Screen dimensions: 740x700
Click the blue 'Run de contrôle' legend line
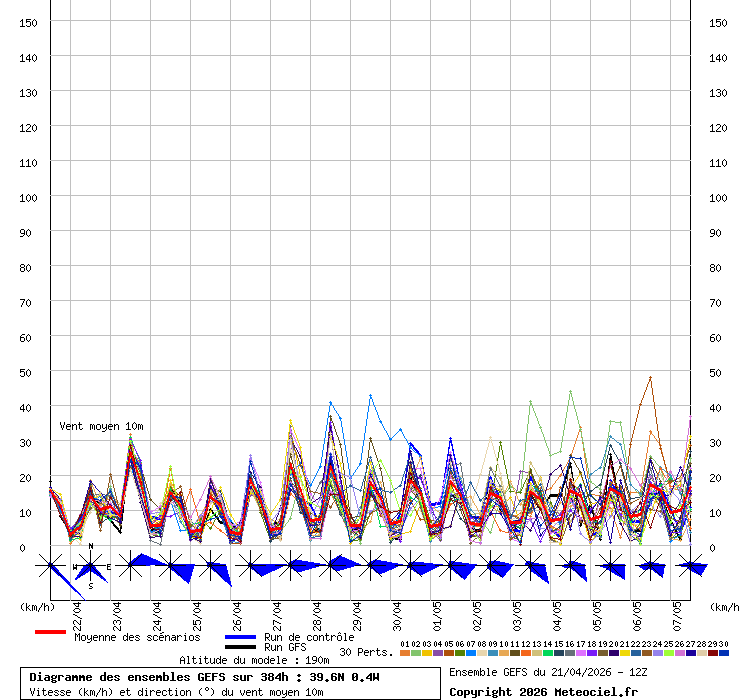[240, 637]
